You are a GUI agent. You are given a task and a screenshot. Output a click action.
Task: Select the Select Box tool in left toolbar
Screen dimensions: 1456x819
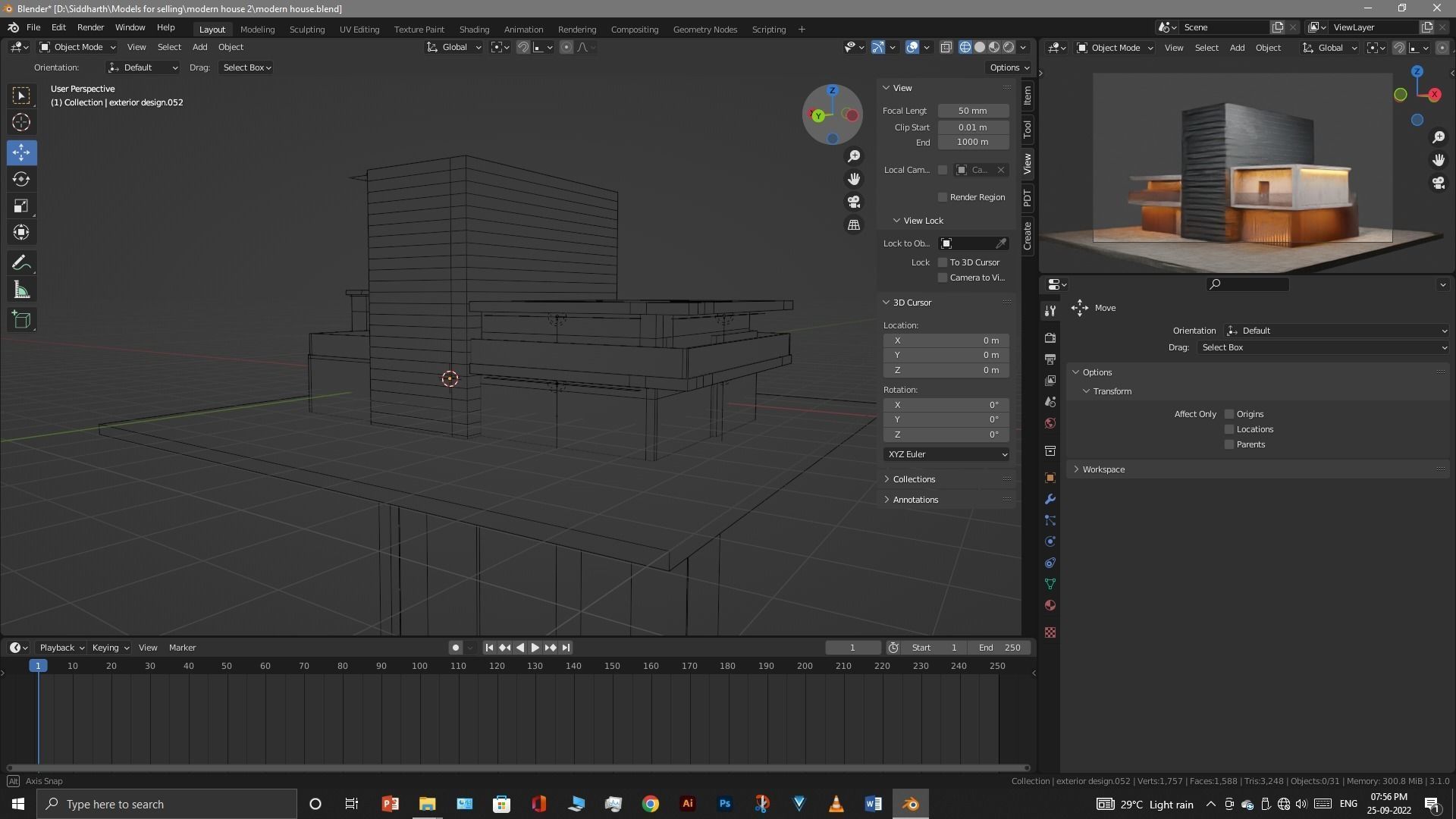coord(21,96)
